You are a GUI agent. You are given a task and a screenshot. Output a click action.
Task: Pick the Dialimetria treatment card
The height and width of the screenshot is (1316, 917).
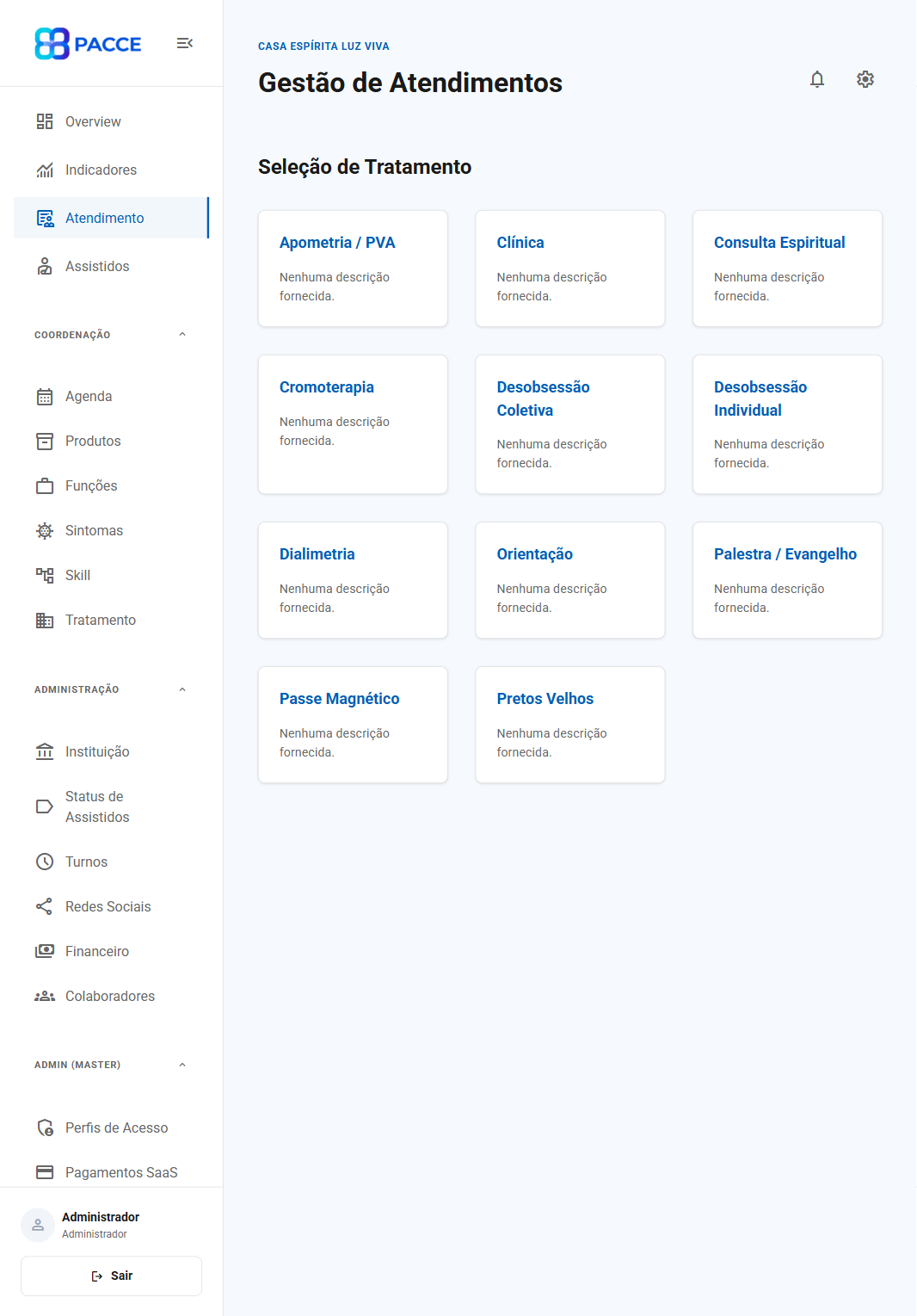pyautogui.click(x=353, y=580)
